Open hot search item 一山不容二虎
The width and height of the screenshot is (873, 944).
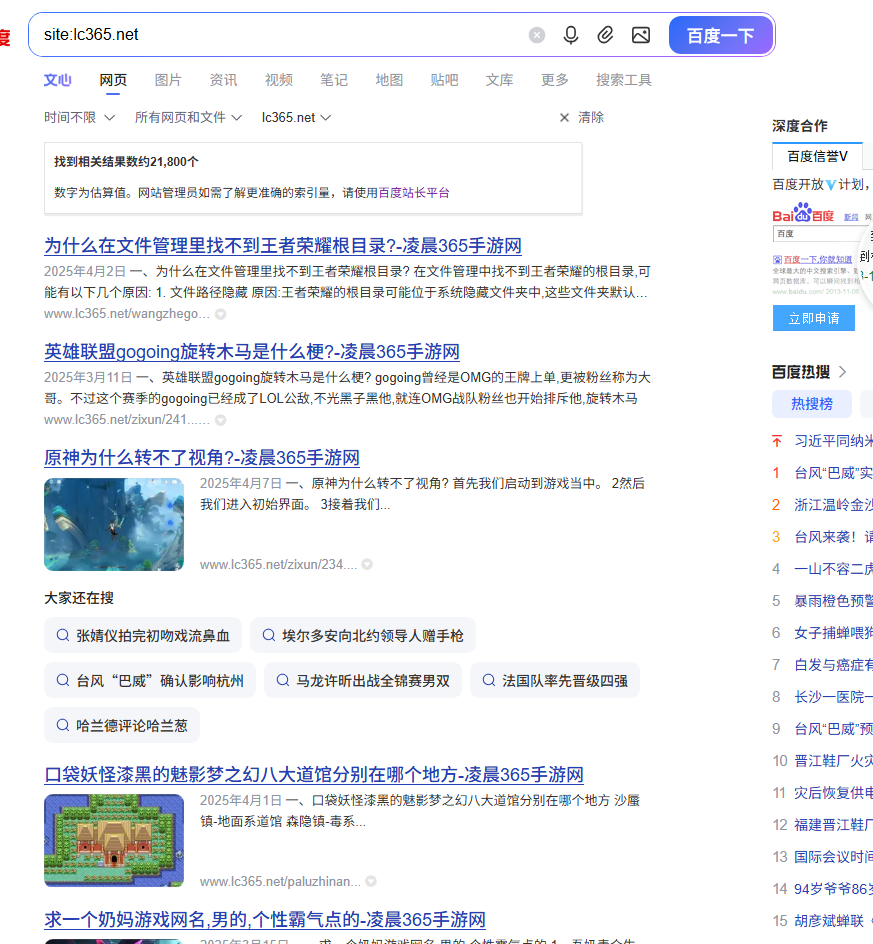point(833,569)
